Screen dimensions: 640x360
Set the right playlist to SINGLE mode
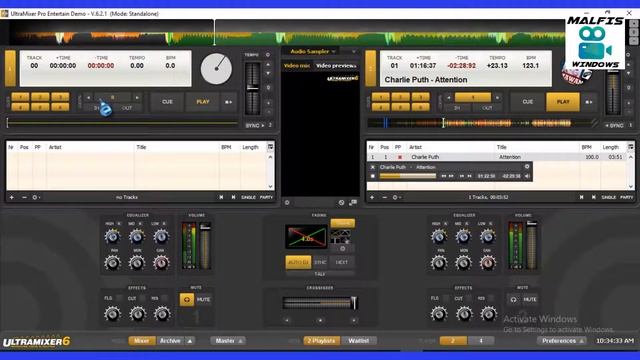coord(609,197)
